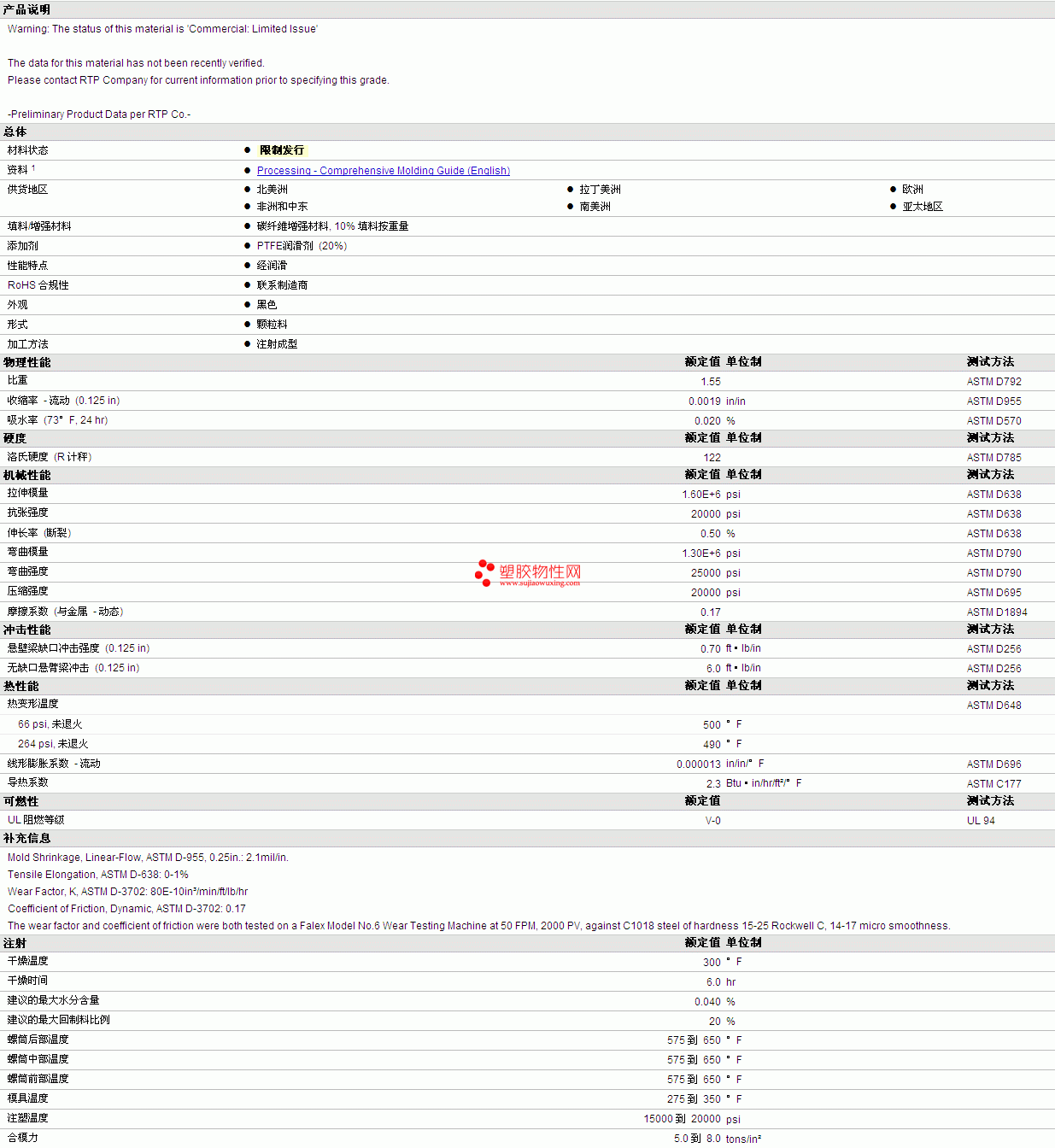Click ASTM D570 test method
This screenshot has height=1148, width=1055.
tap(994, 421)
